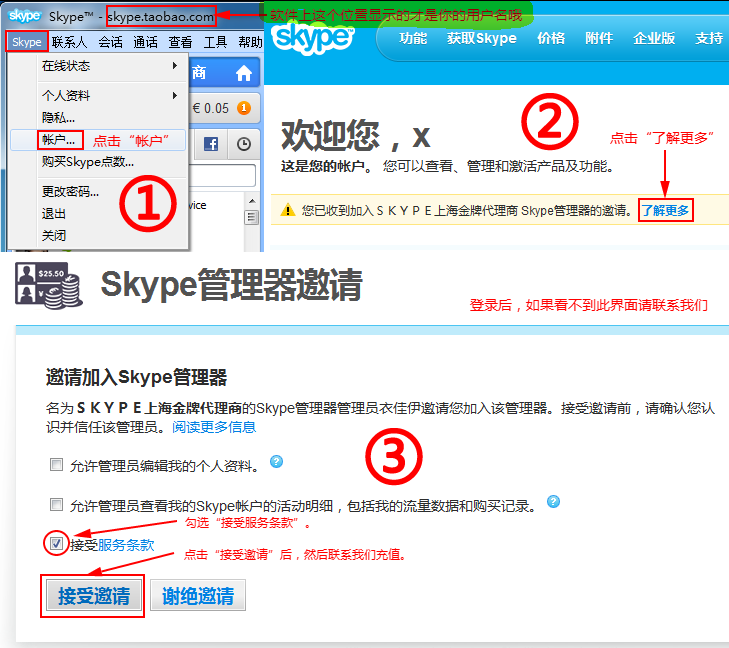This screenshot has width=729, height=648.
Task: Click help icon beside edit profile option
Action: tap(276, 462)
